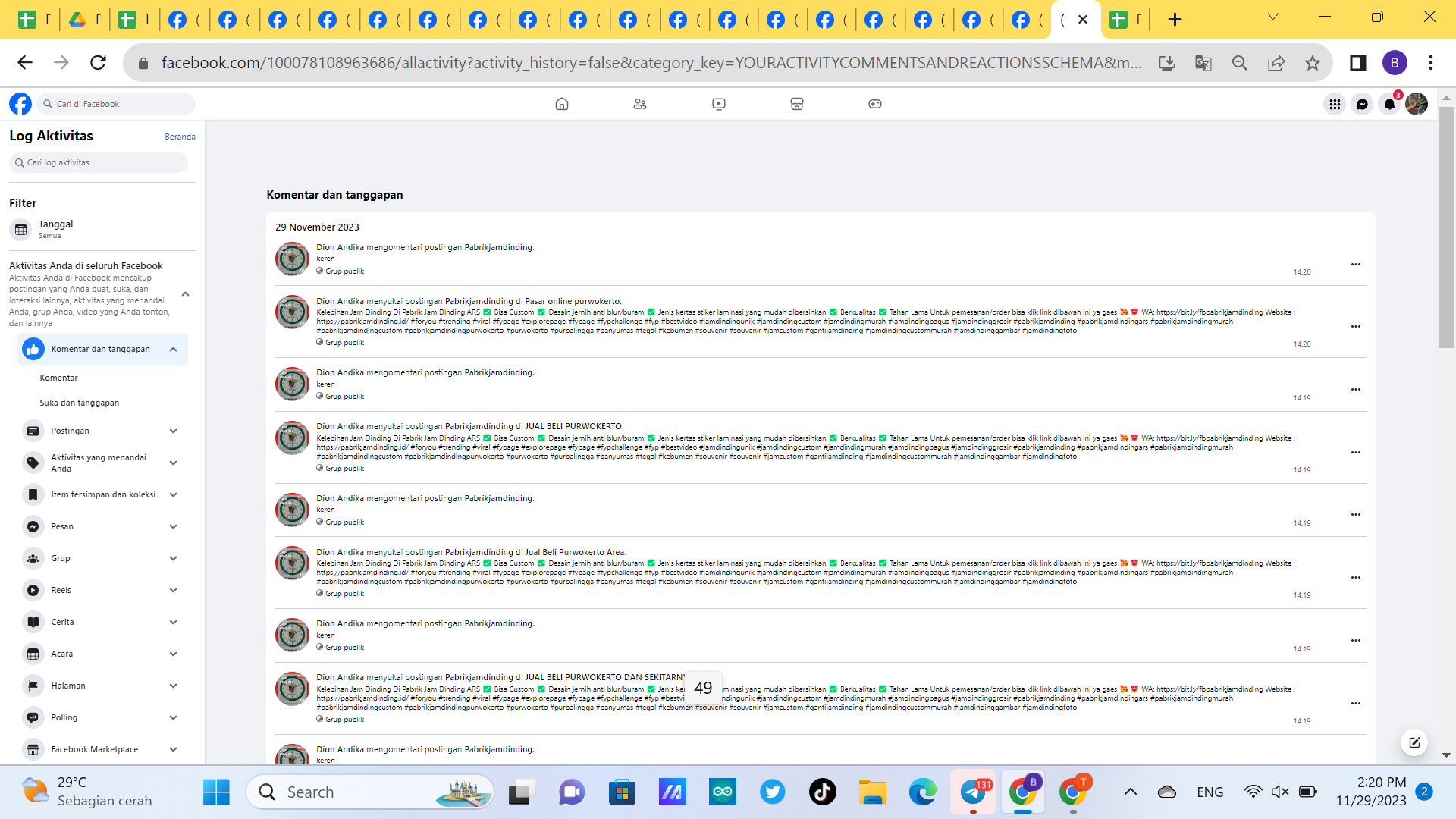
Task: Select Suka dan tanggapan sub-item
Action: (80, 403)
